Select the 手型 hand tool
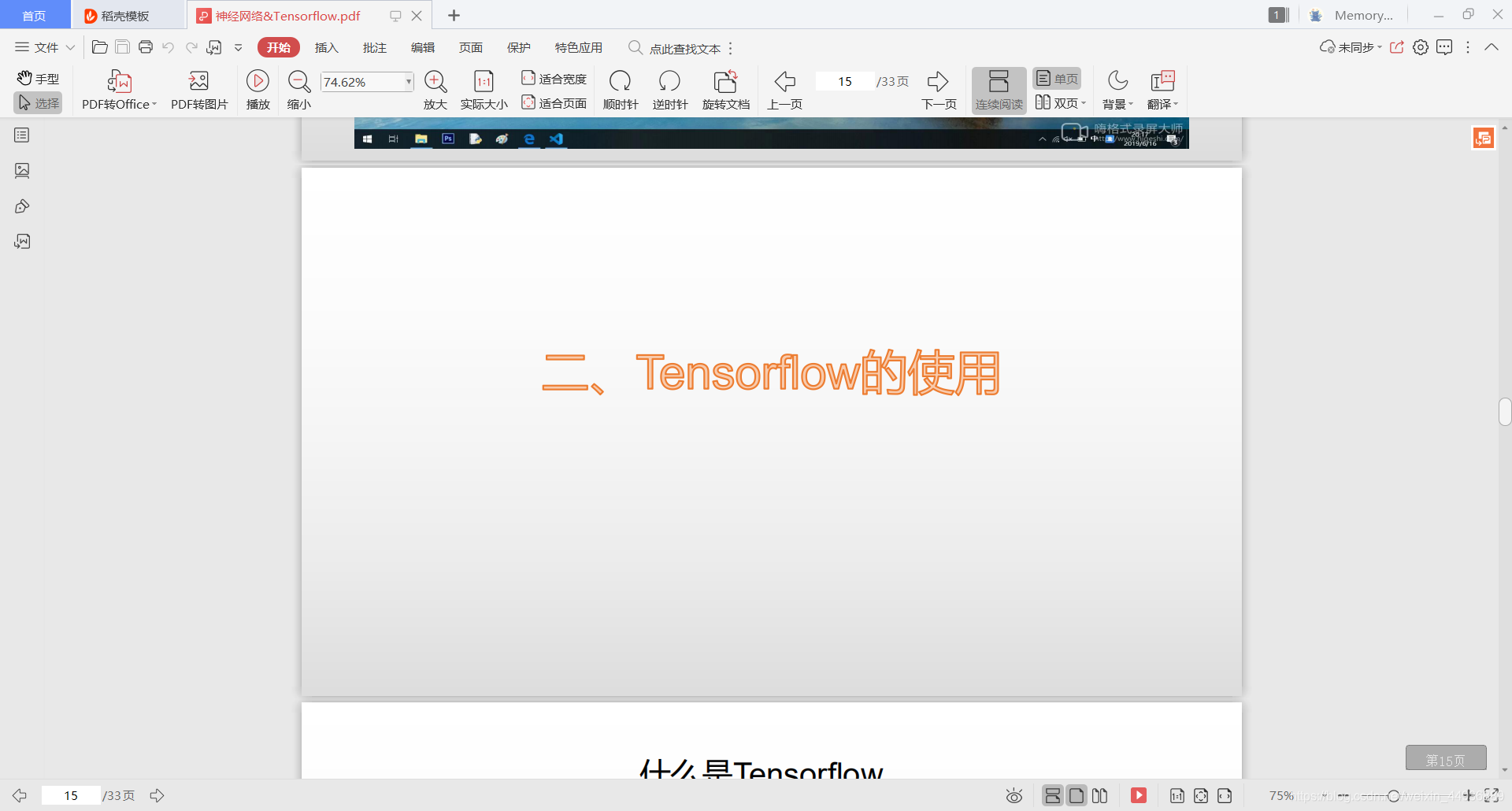The height and width of the screenshot is (811, 1512). click(x=38, y=79)
